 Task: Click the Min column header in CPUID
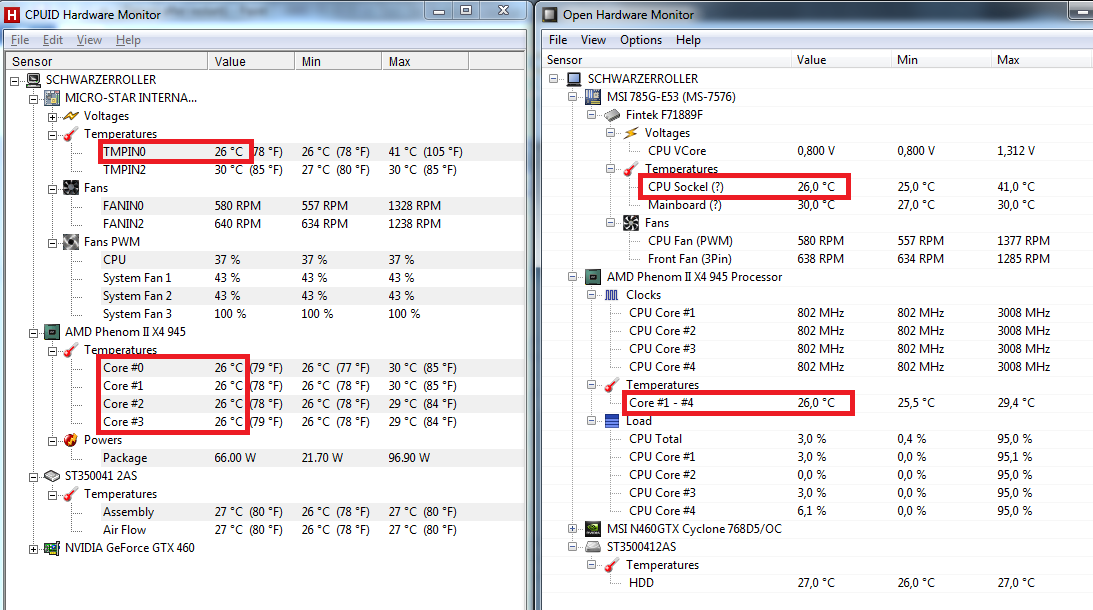[338, 61]
